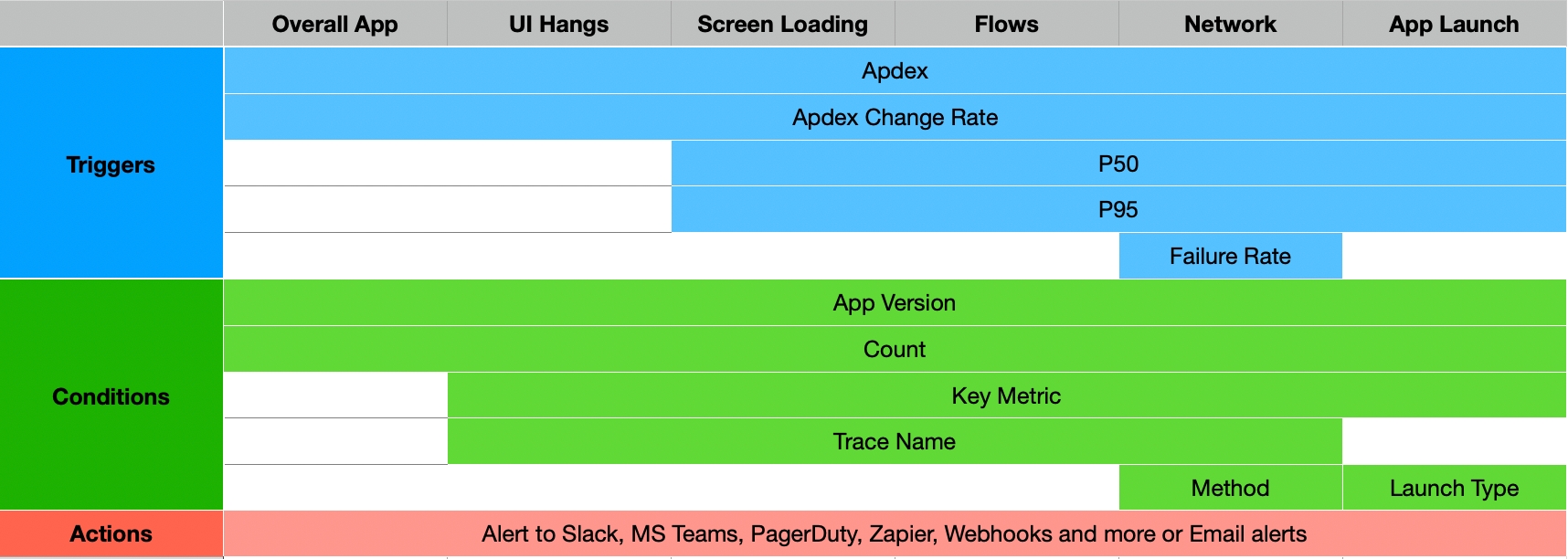
Task: Click the P95 trigger bar
Action: (1118, 210)
